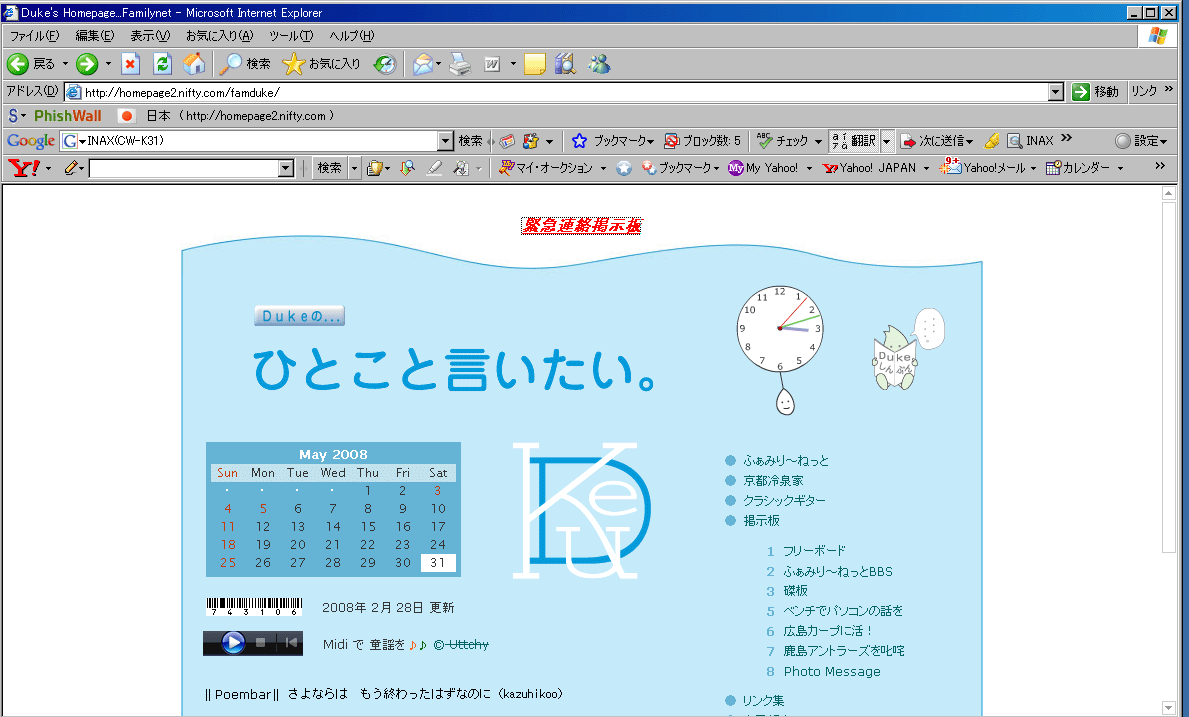1189x717 pixels.
Task: Click the Google Bookmarks blue star
Action: tap(579, 141)
